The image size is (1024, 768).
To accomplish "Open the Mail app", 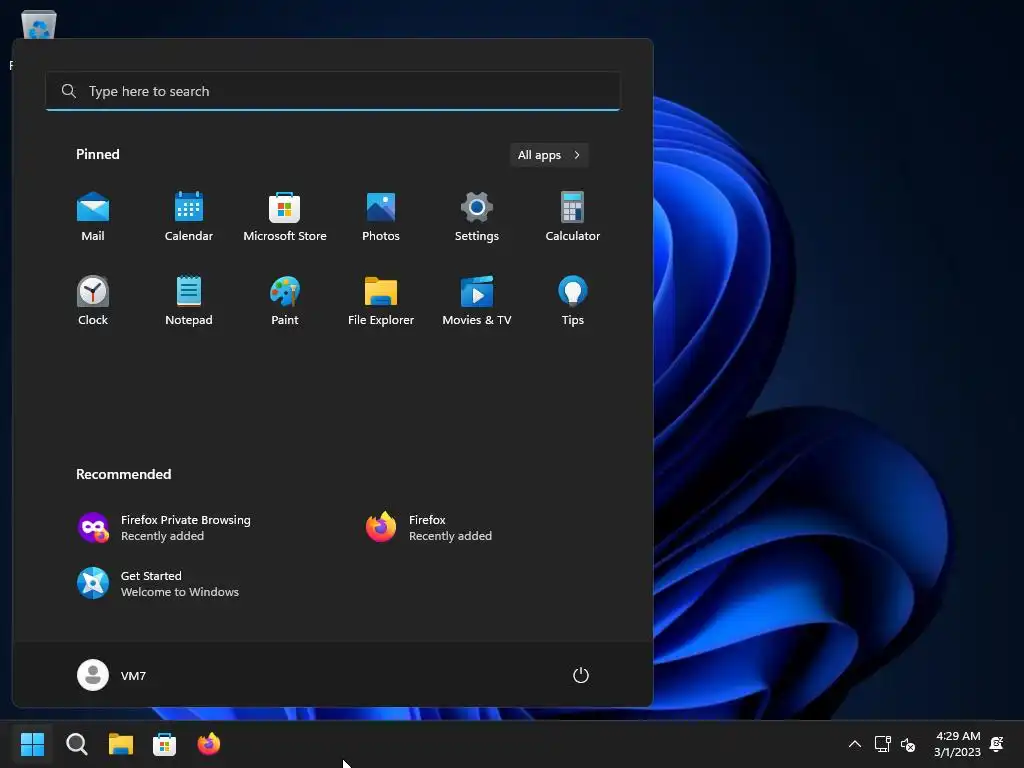I will pyautogui.click(x=93, y=217).
